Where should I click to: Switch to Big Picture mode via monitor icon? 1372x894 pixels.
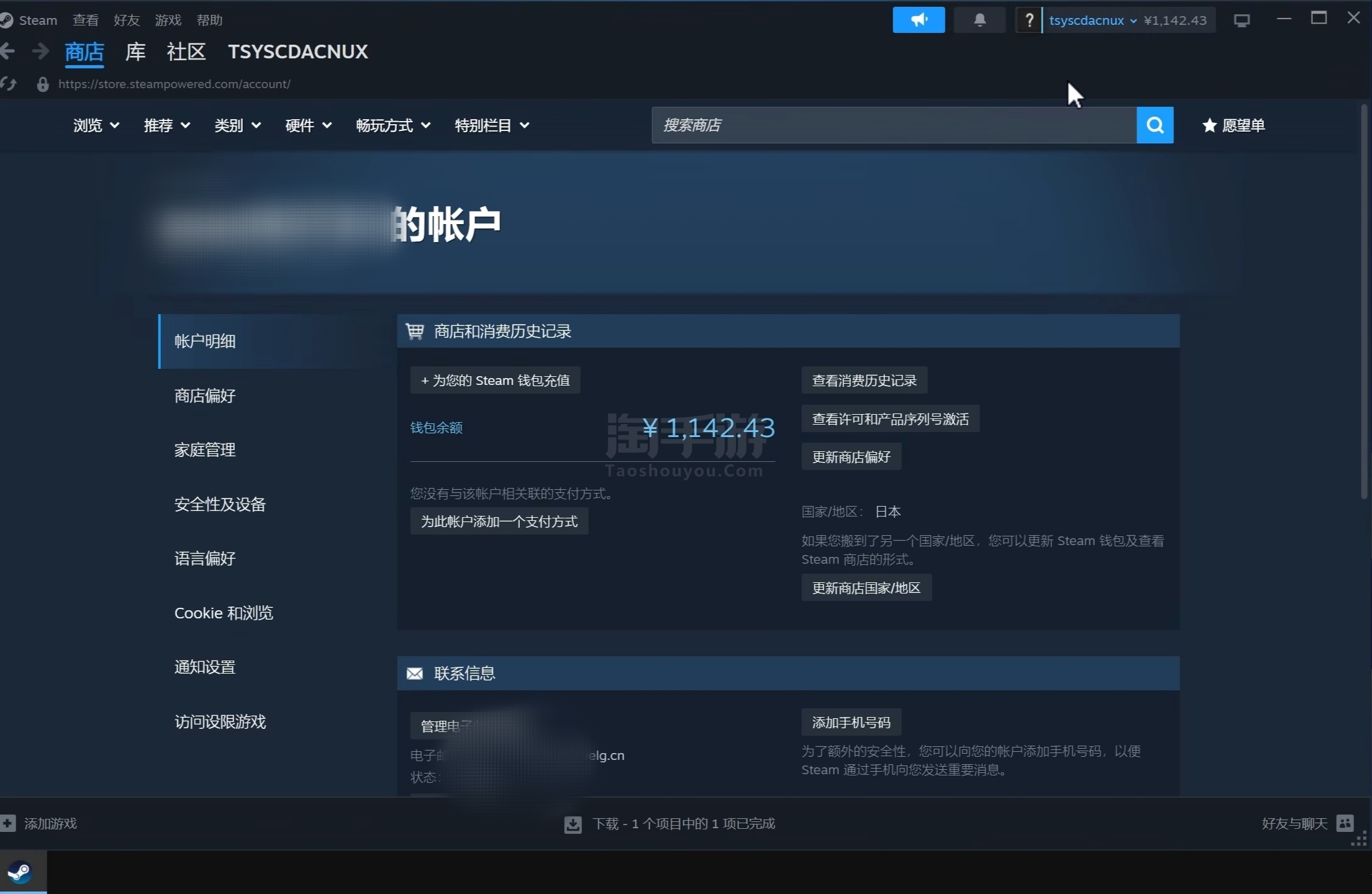[1241, 21]
